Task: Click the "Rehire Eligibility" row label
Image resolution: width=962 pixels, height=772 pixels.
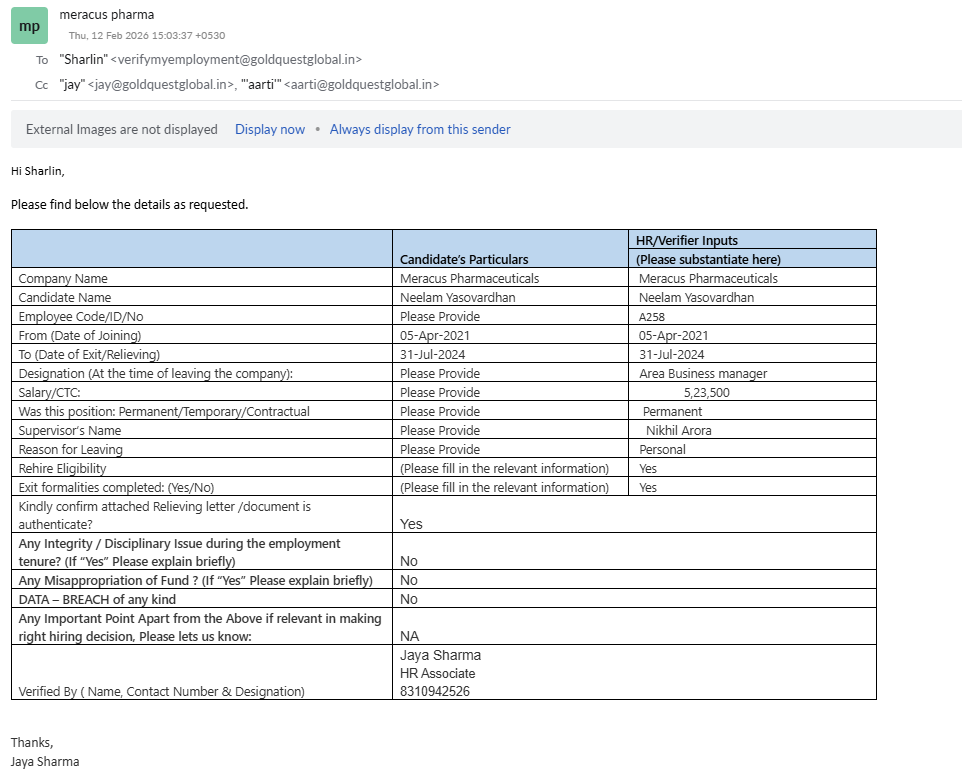Action: [62, 468]
